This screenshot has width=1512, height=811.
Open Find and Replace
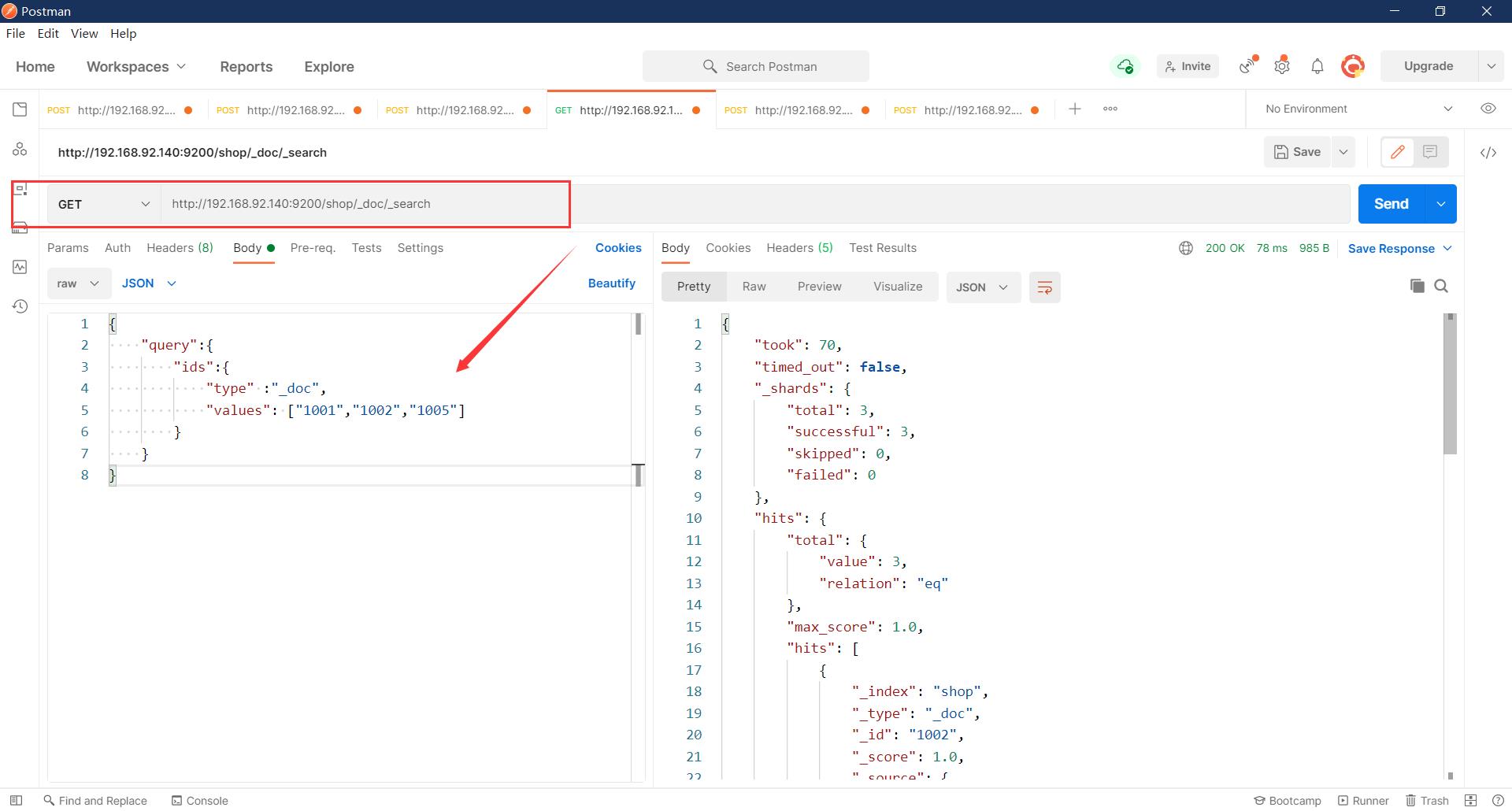[95, 800]
